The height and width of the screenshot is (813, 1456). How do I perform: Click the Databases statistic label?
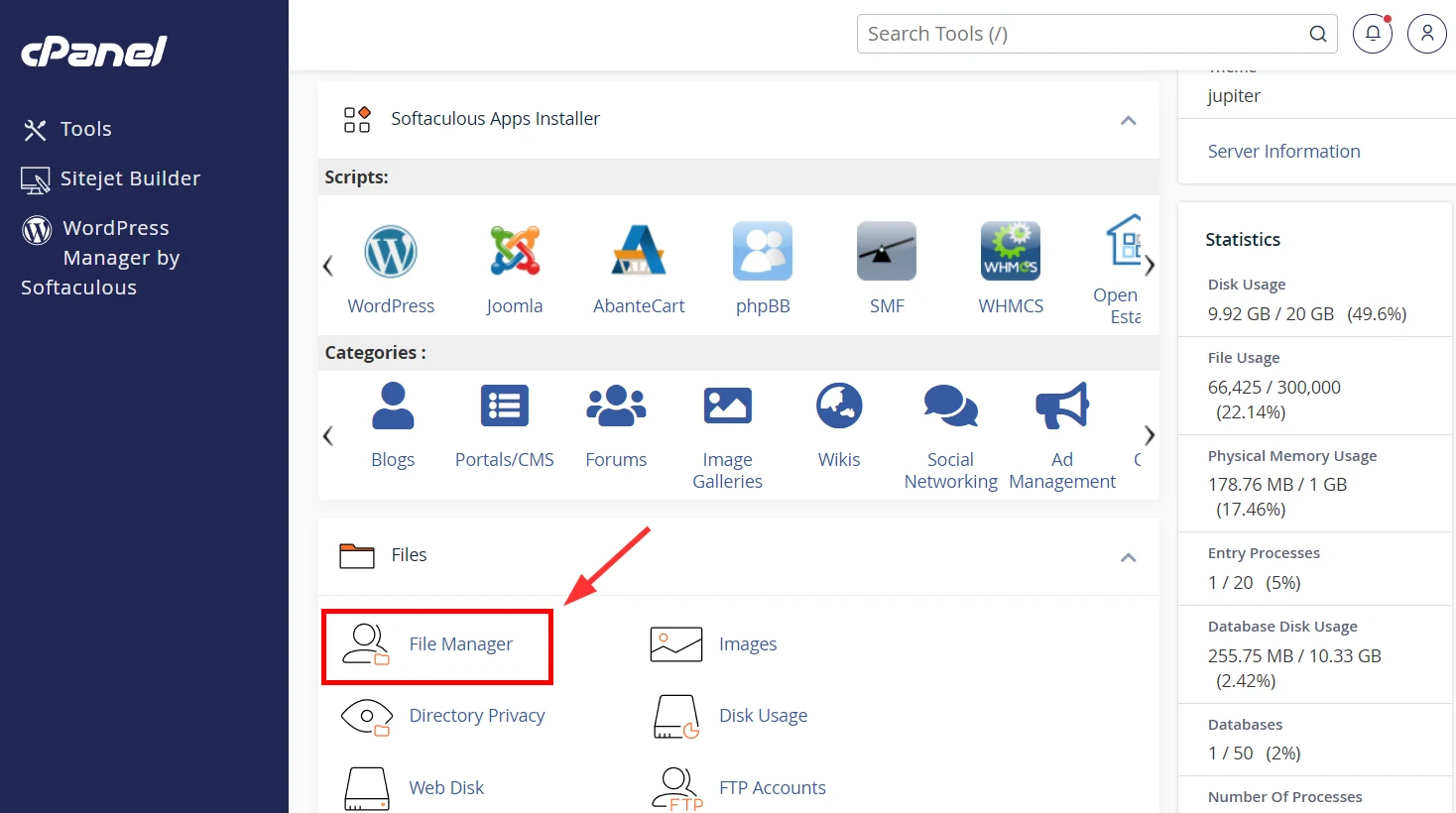pos(1245,725)
